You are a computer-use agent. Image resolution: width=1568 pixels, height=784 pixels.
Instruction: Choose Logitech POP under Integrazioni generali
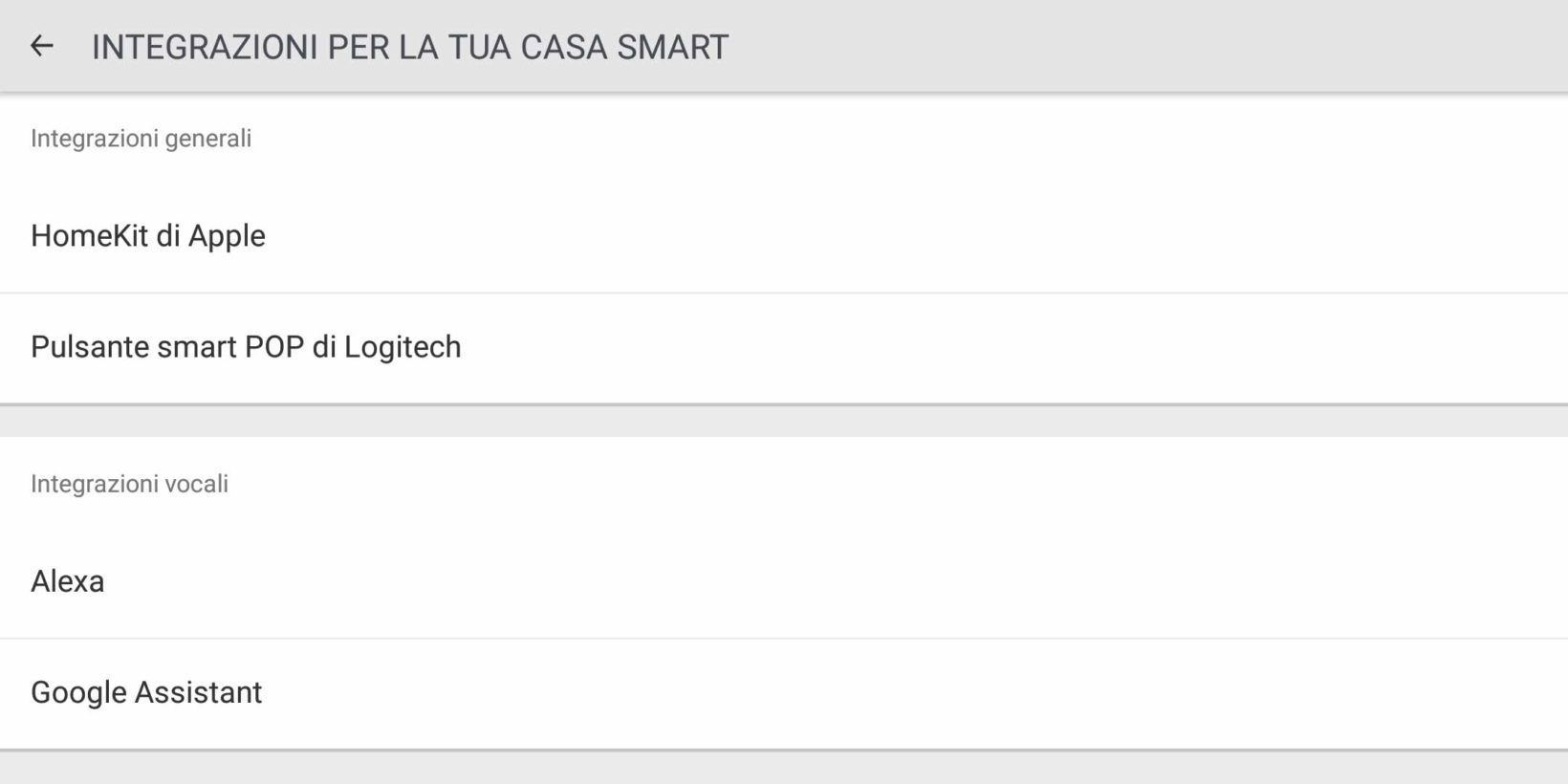[x=246, y=347]
